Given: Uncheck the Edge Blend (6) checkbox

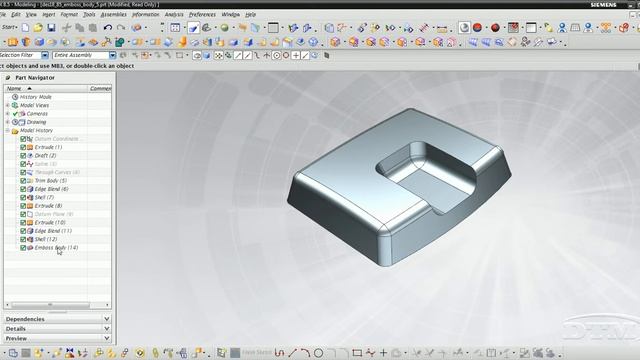Looking at the screenshot, I should 23,189.
